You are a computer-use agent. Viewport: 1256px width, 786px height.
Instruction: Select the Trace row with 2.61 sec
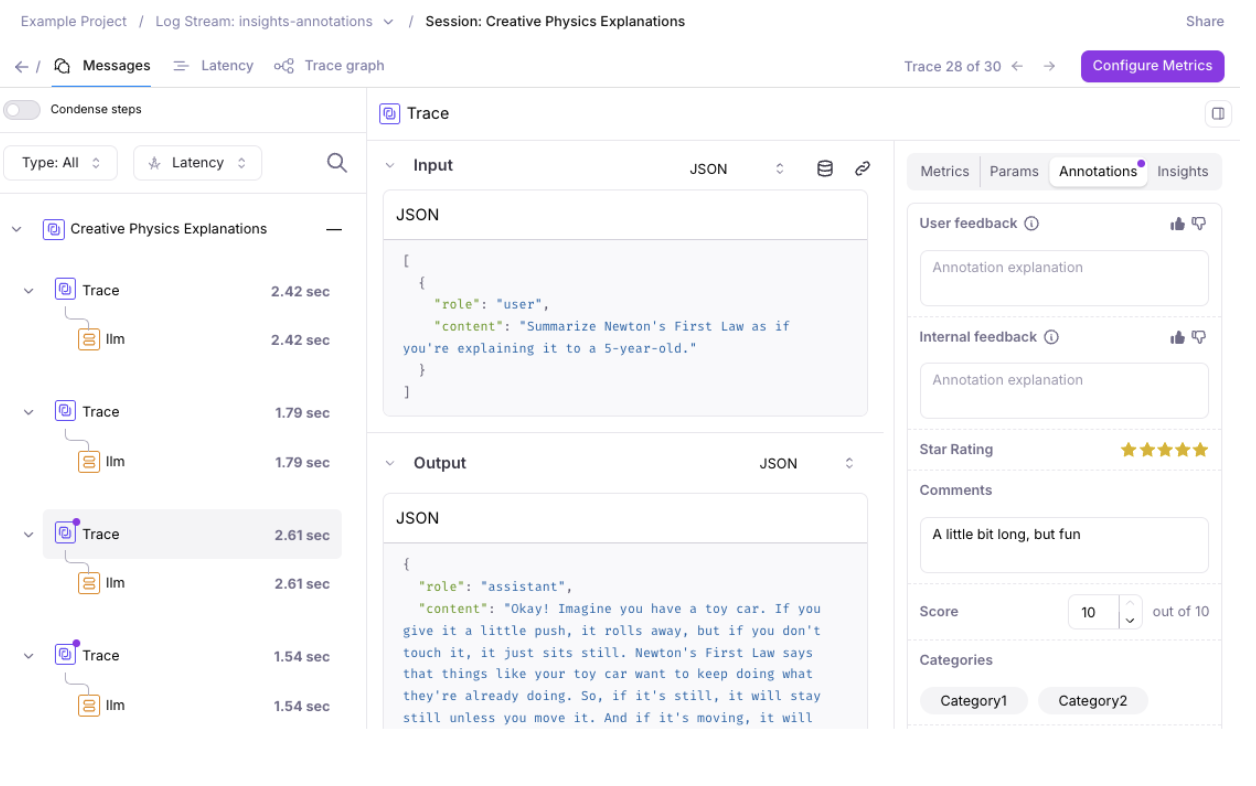pos(192,534)
